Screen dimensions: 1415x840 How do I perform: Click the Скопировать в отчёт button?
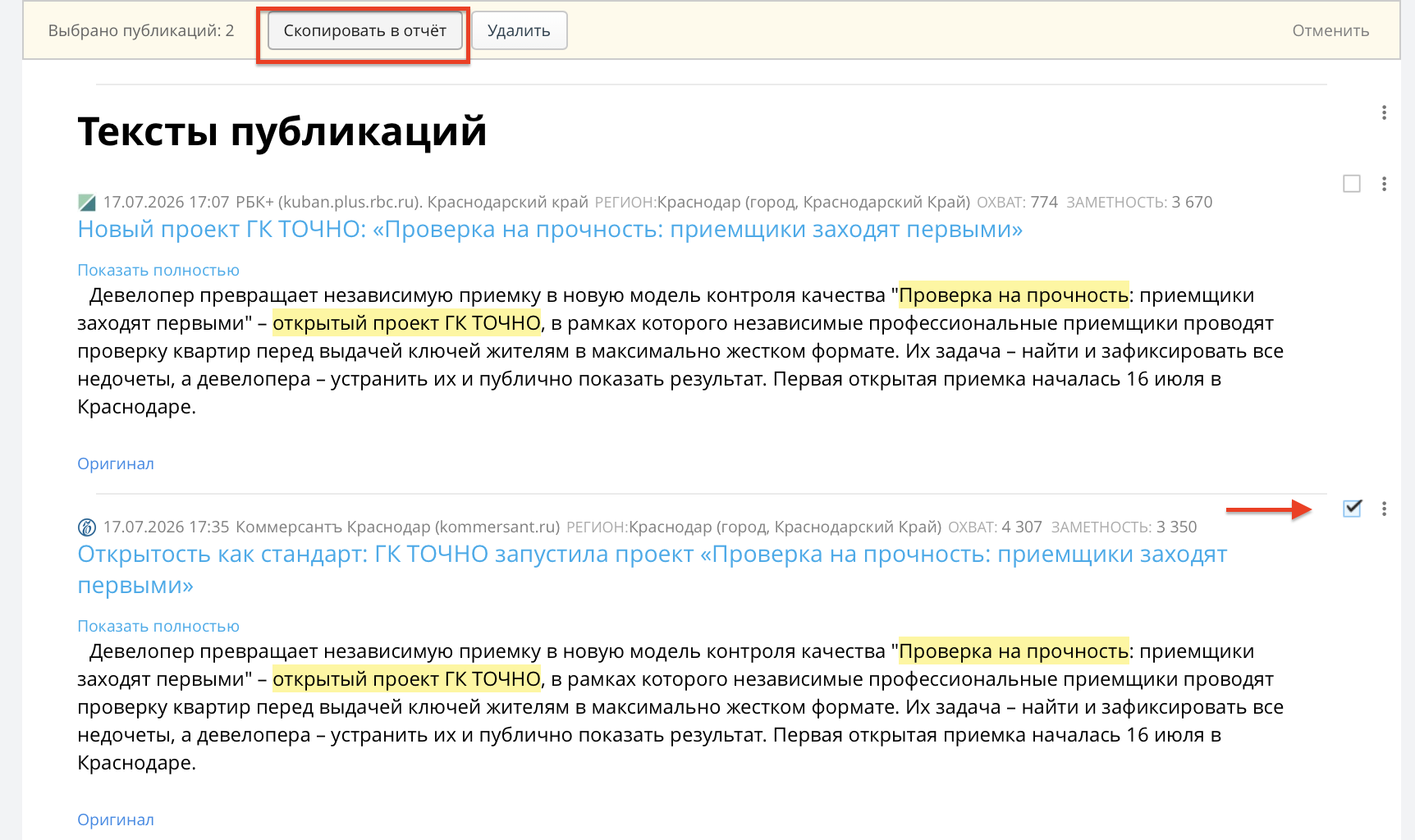(364, 31)
